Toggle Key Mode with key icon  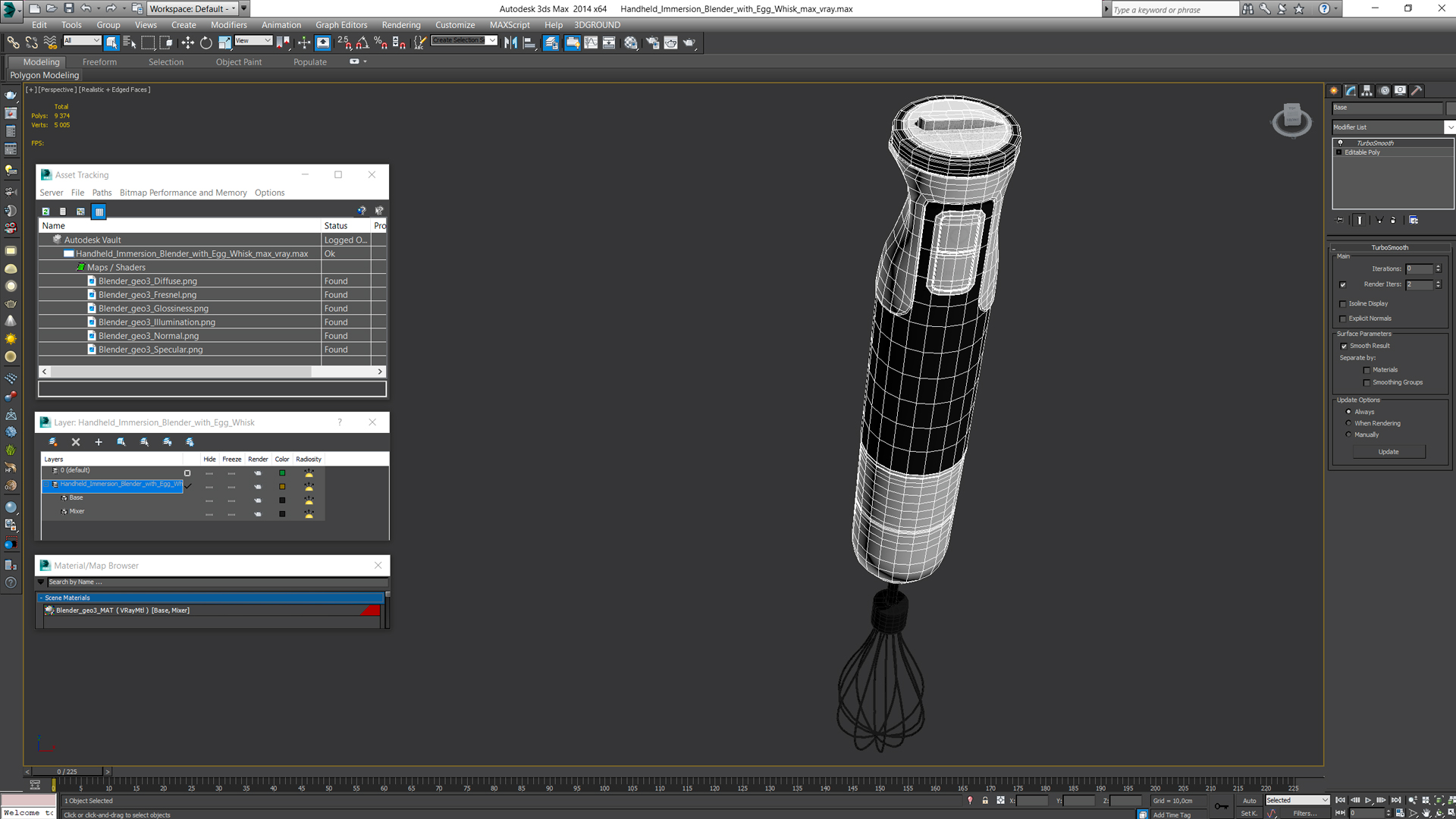1221,805
